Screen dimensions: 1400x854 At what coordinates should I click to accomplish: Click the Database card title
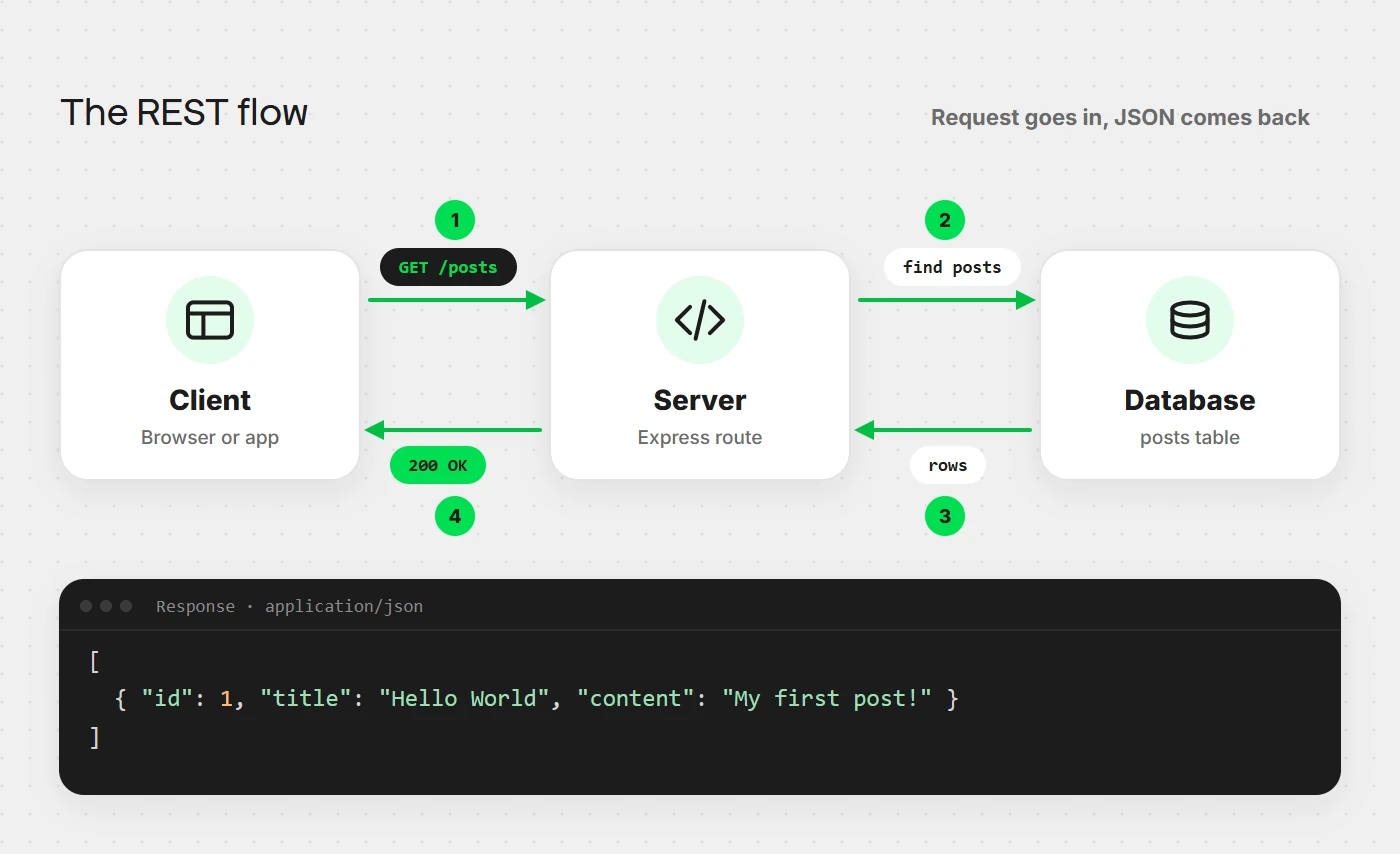click(x=1190, y=400)
